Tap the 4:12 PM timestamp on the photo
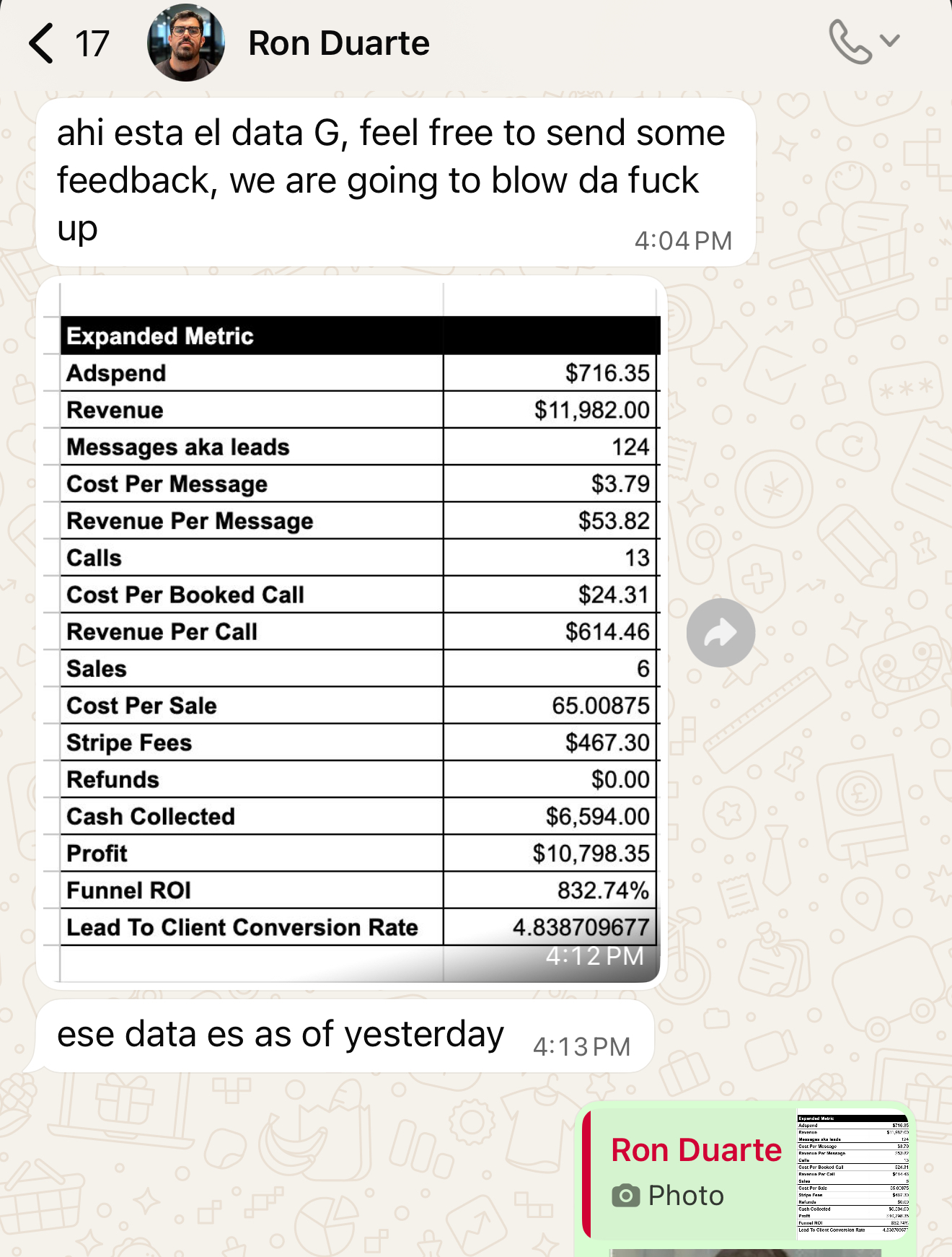Image resolution: width=952 pixels, height=1257 pixels. (594, 955)
